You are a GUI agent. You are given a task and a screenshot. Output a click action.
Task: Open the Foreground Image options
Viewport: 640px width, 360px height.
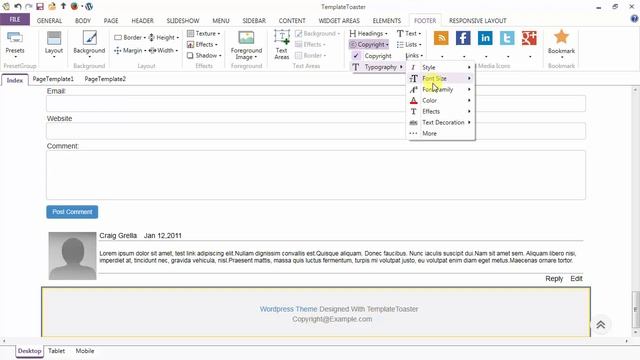click(x=246, y=45)
